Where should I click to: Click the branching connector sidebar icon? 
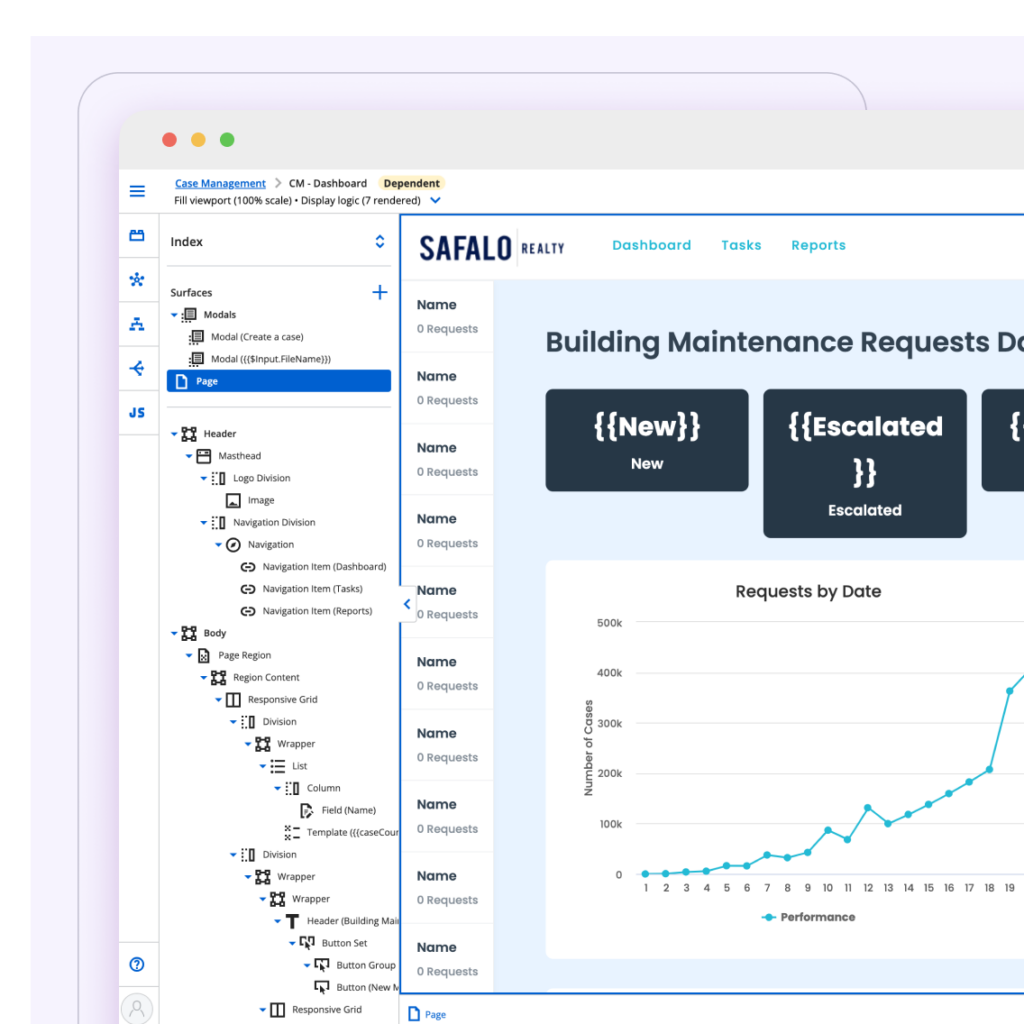[x=137, y=368]
